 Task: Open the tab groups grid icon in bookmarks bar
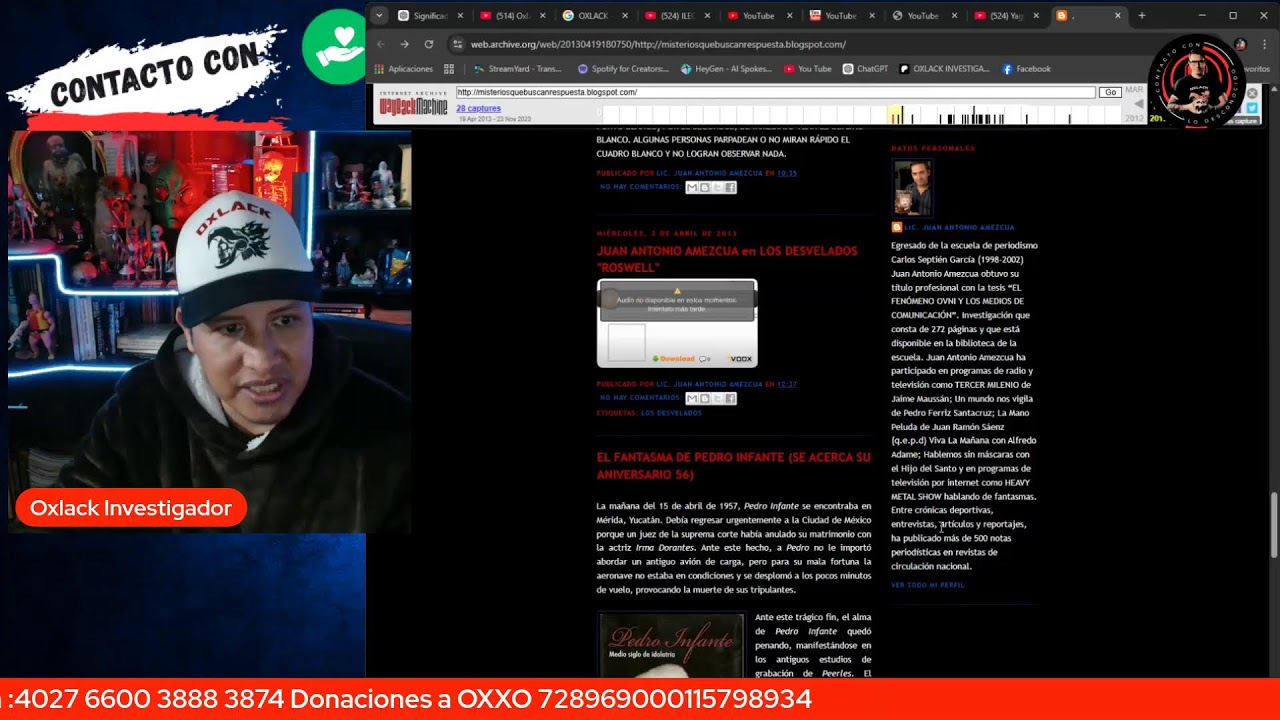(x=449, y=69)
